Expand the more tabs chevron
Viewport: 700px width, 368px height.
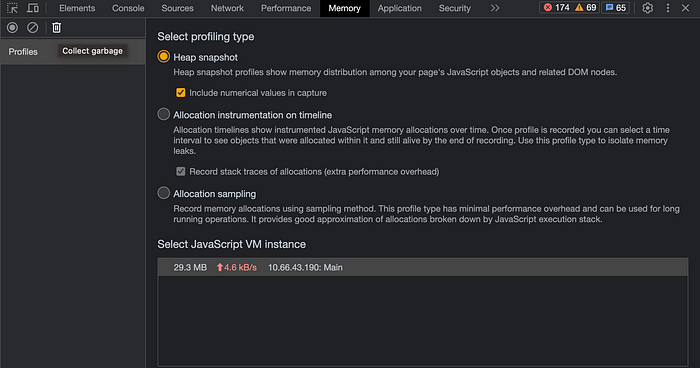(495, 8)
